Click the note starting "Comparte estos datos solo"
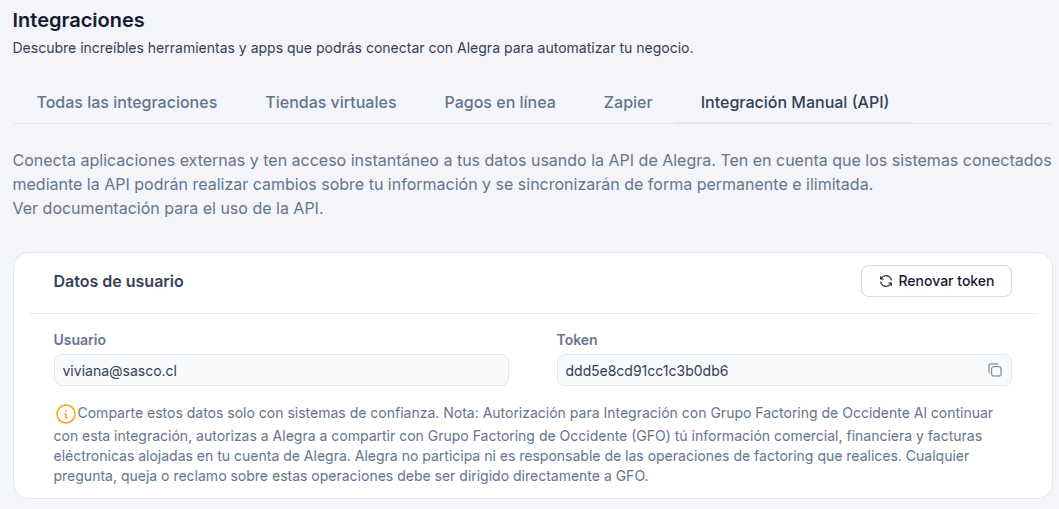Viewport: 1059px width, 509px height. tap(525, 444)
